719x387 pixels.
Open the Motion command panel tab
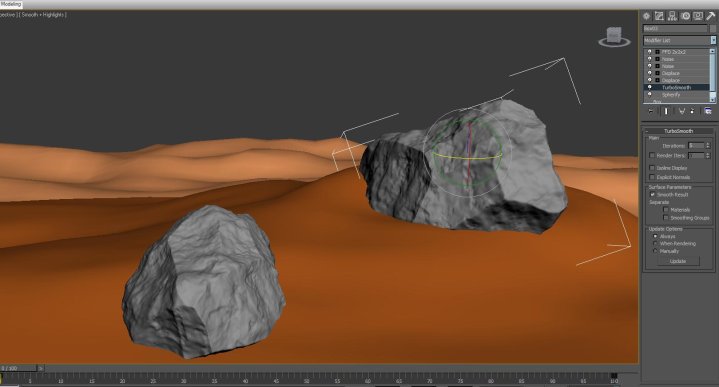685,16
